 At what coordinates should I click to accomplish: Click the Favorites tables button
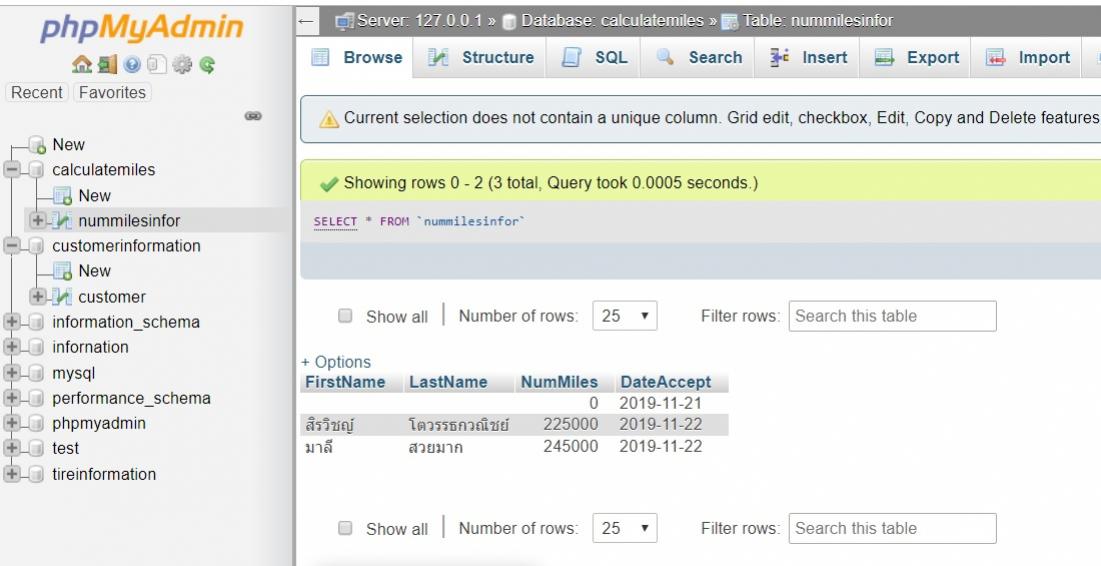(112, 92)
